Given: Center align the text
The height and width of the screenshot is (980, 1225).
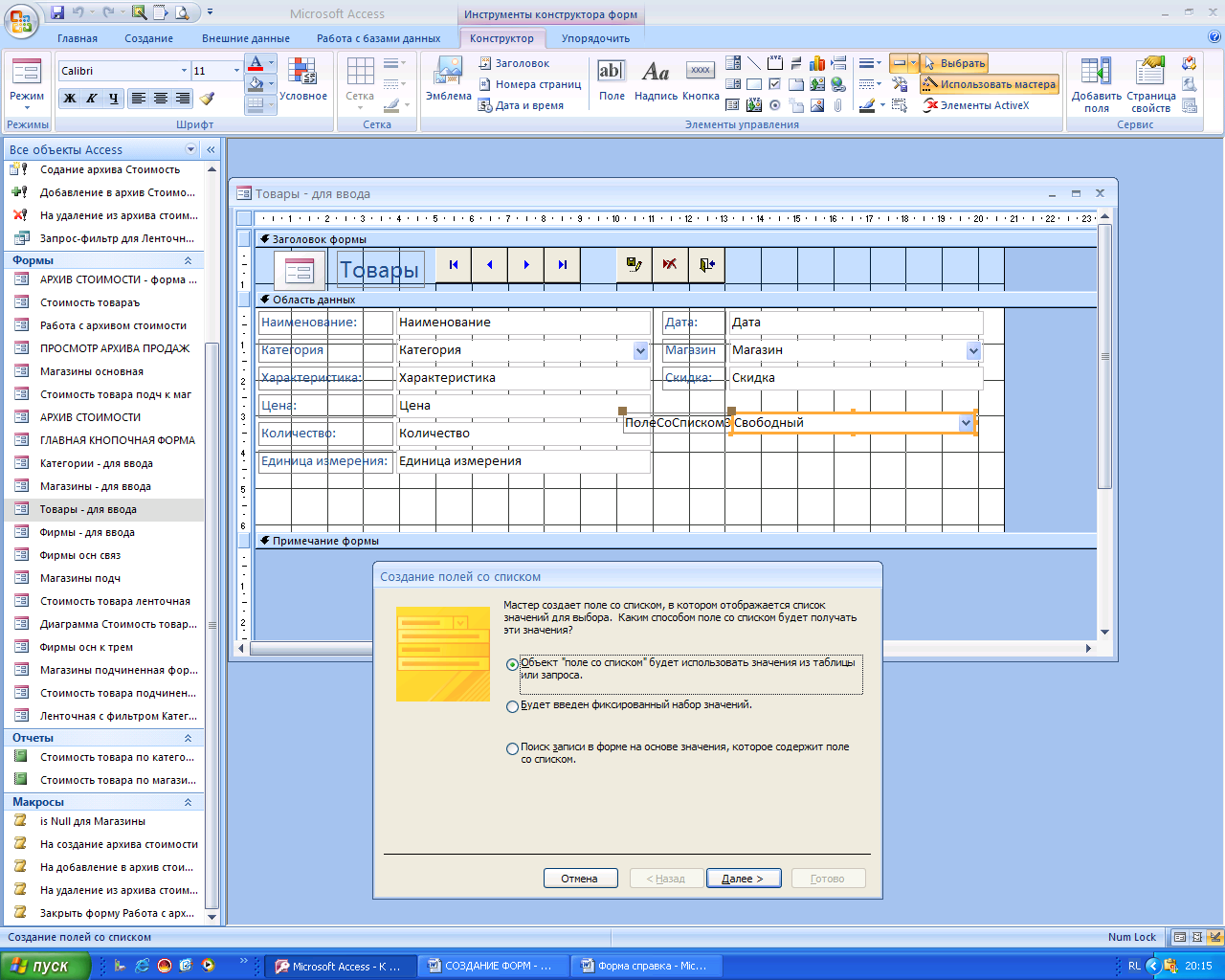Looking at the screenshot, I should [160, 98].
